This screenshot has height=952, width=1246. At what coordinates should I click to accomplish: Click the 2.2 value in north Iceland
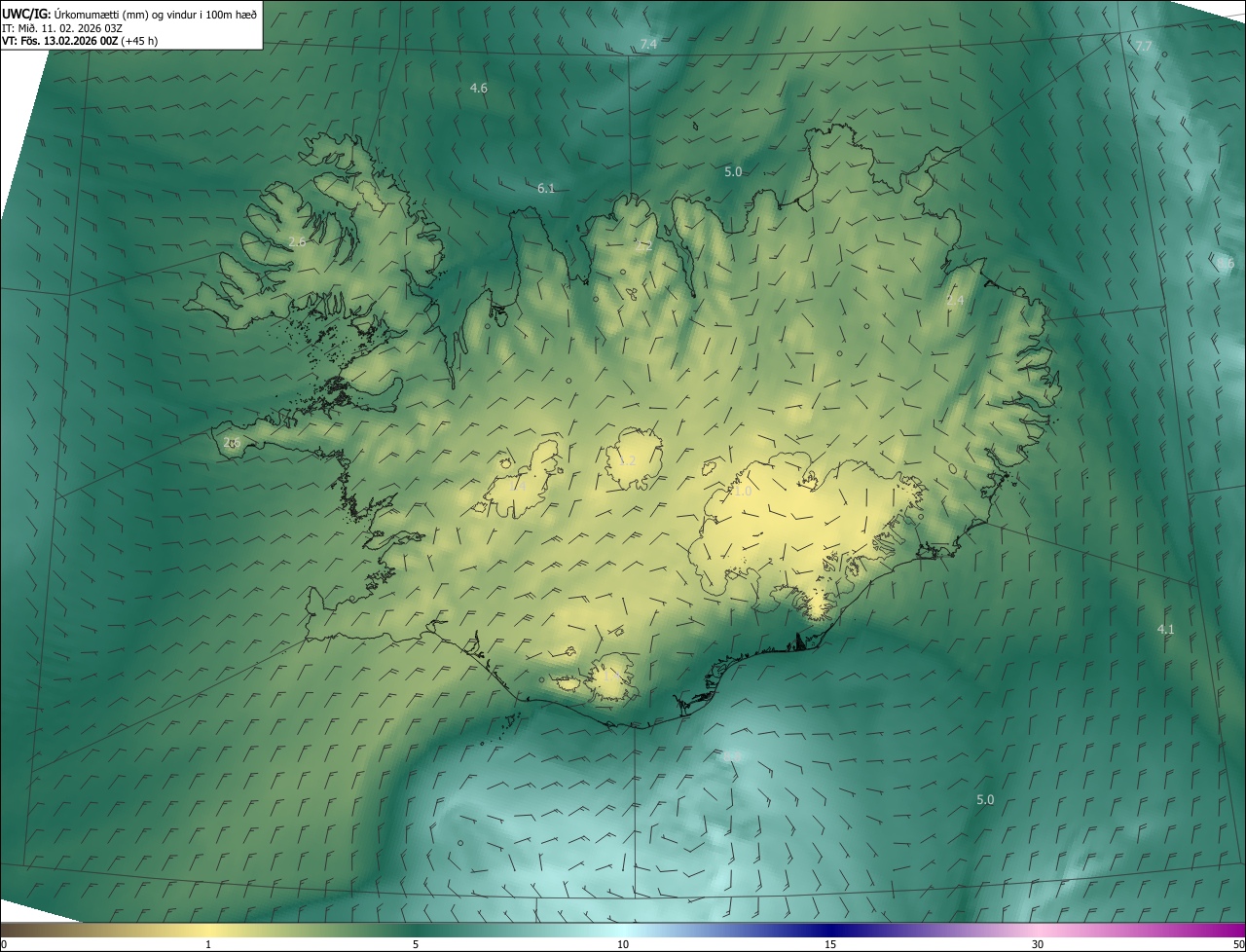[x=643, y=247]
